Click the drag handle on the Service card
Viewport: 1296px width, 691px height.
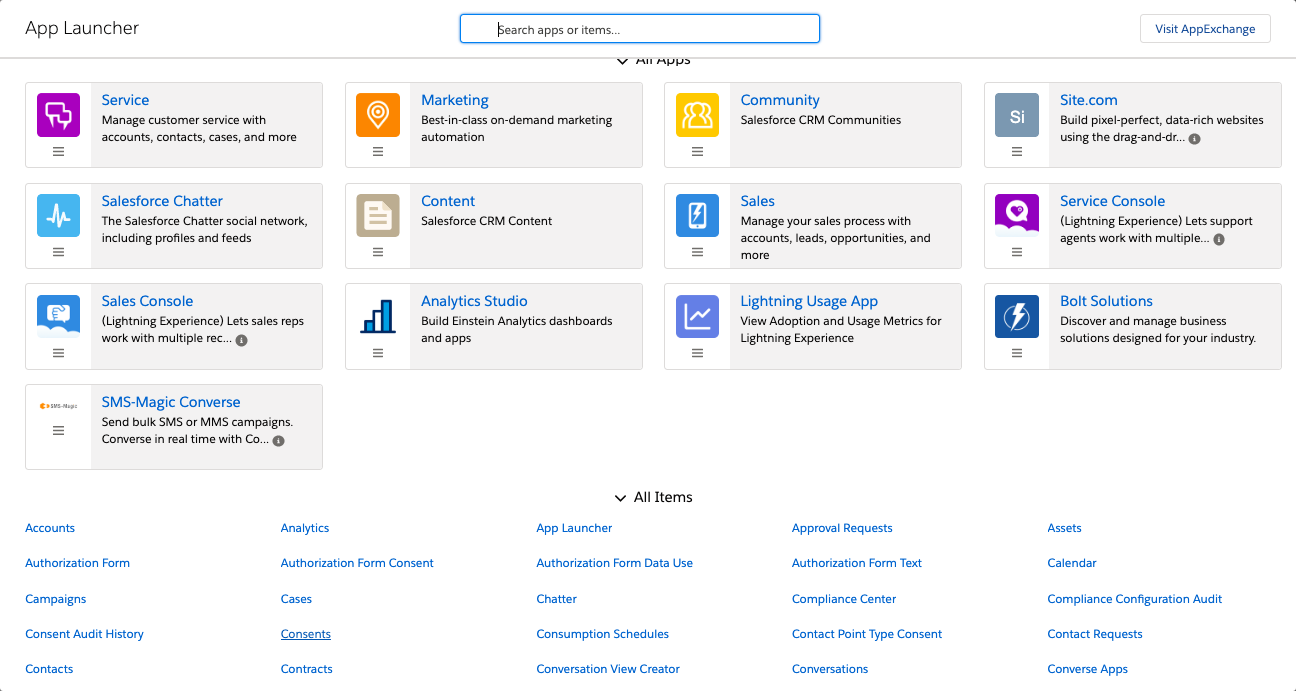click(58, 151)
